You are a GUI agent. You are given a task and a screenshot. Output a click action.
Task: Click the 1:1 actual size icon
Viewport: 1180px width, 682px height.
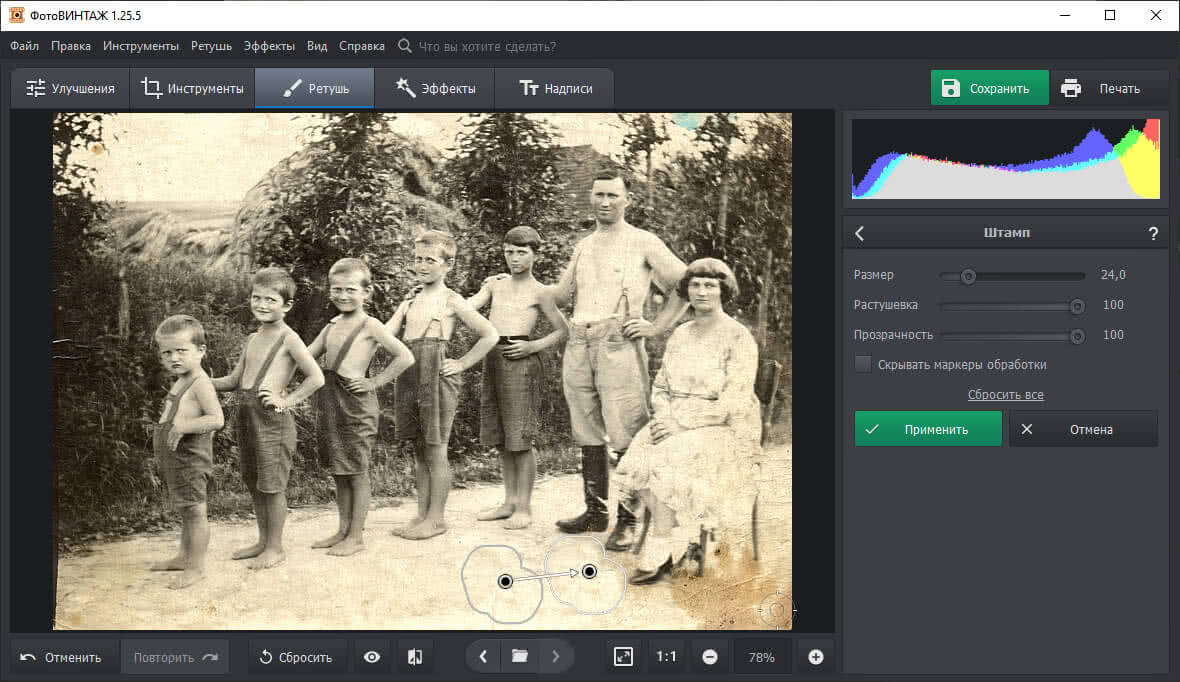(x=666, y=657)
